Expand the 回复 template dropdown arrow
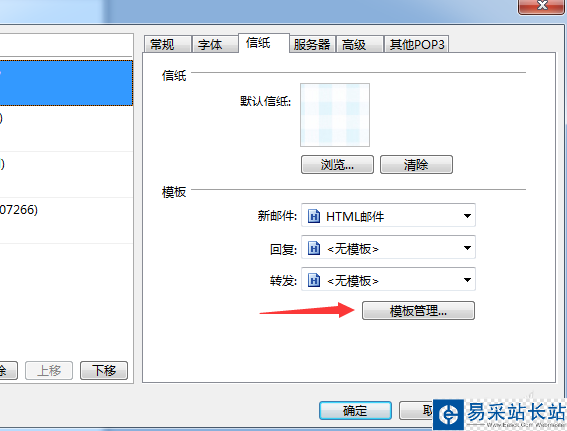This screenshot has height=431, width=567. coord(467,248)
